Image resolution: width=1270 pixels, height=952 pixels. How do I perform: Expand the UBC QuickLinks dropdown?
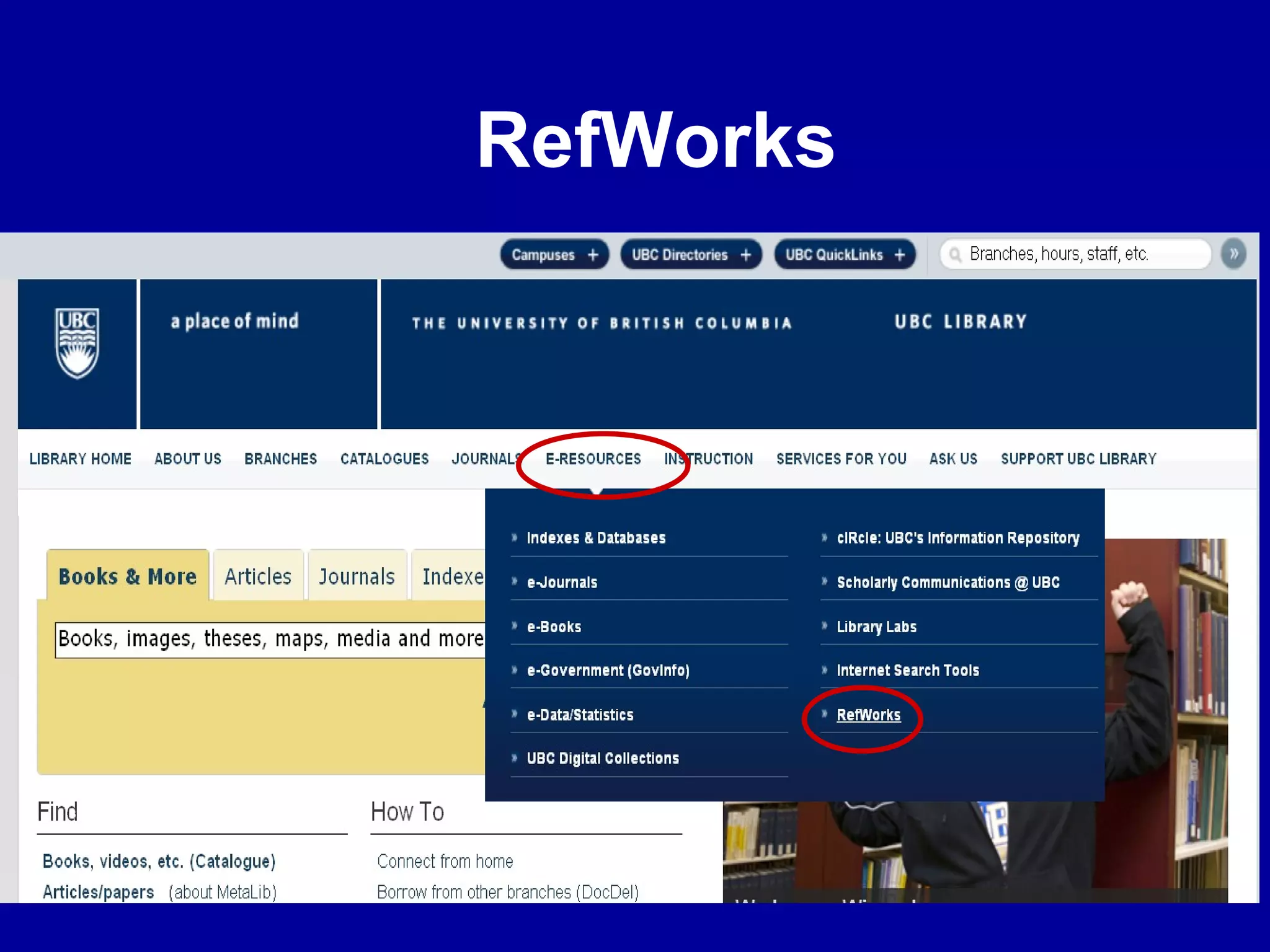845,255
